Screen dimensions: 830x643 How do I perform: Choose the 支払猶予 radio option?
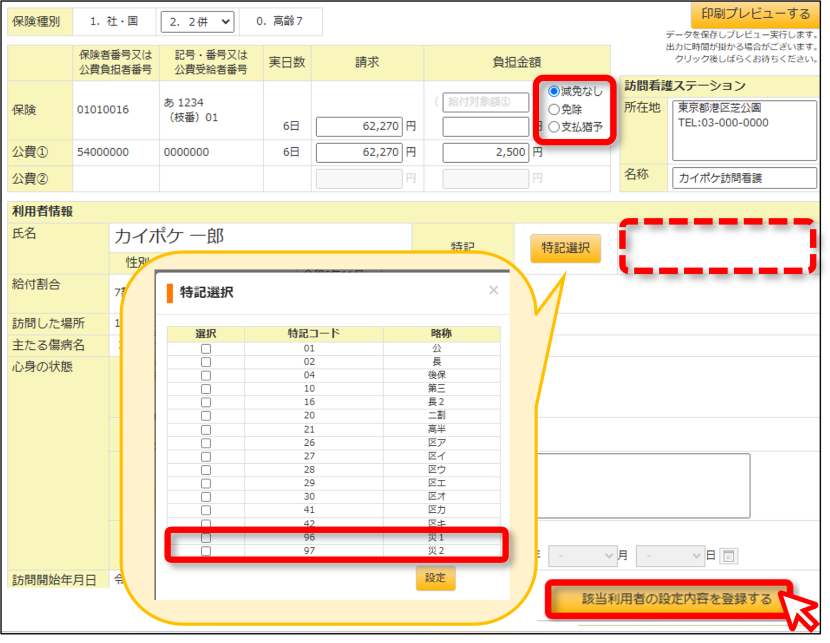(554, 127)
